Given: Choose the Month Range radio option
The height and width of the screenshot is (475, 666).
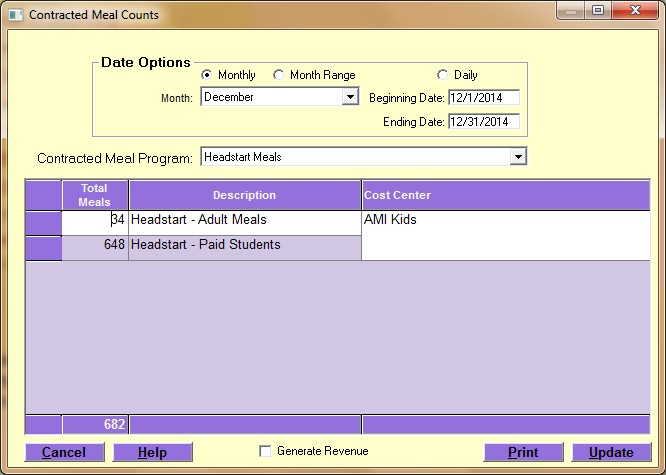Looking at the screenshot, I should pyautogui.click(x=279, y=75).
